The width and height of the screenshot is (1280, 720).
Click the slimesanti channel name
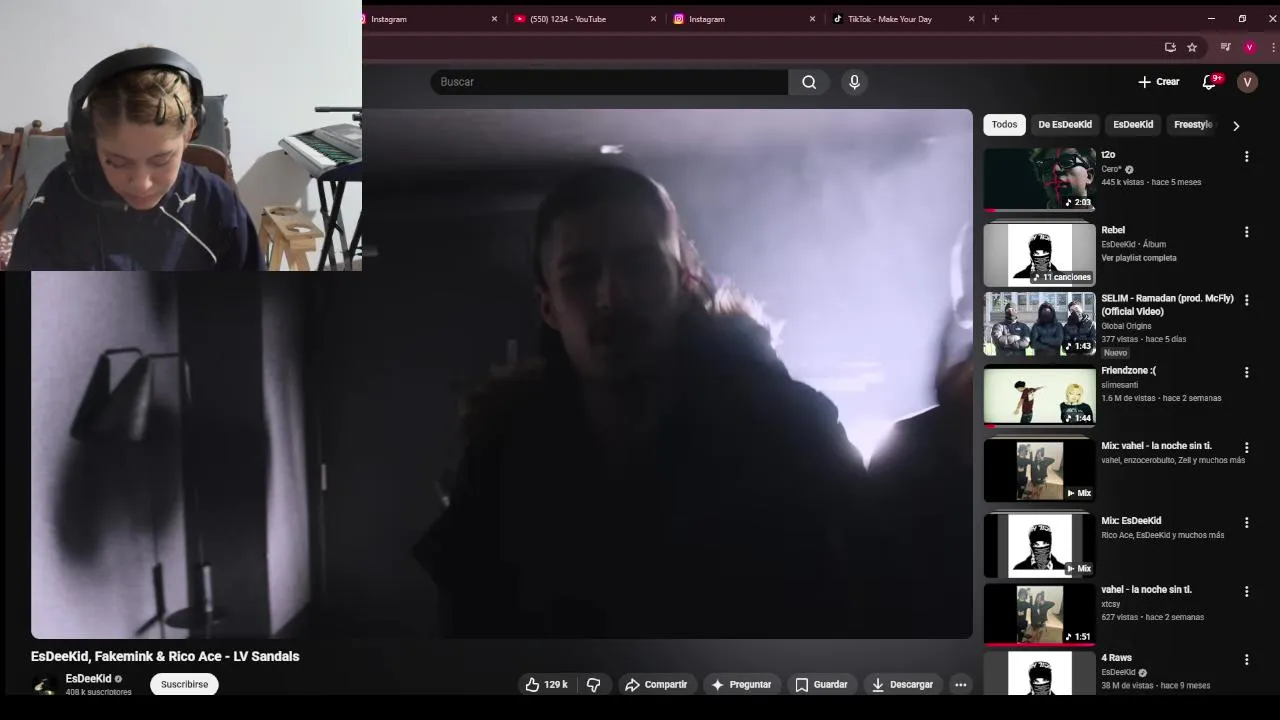pyautogui.click(x=1122, y=385)
